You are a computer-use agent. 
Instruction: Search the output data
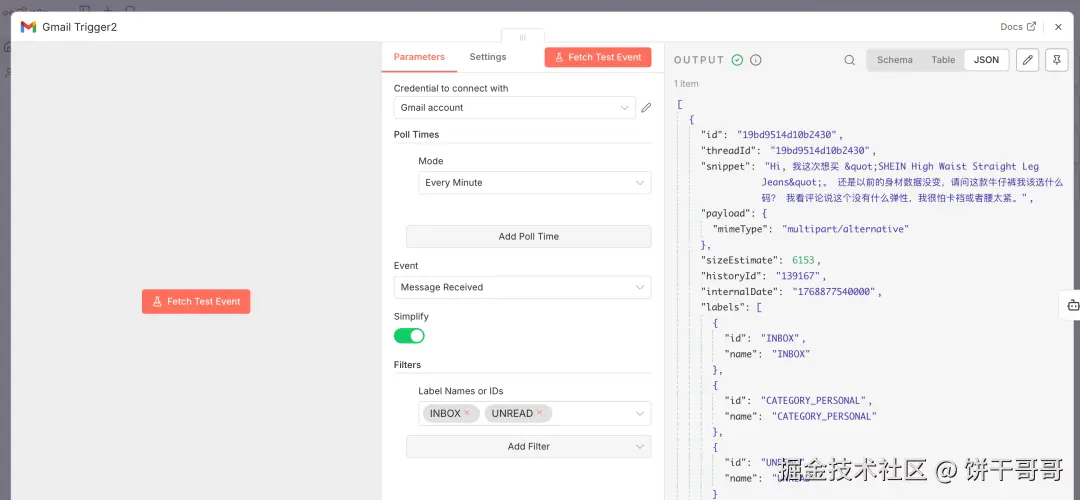849,60
